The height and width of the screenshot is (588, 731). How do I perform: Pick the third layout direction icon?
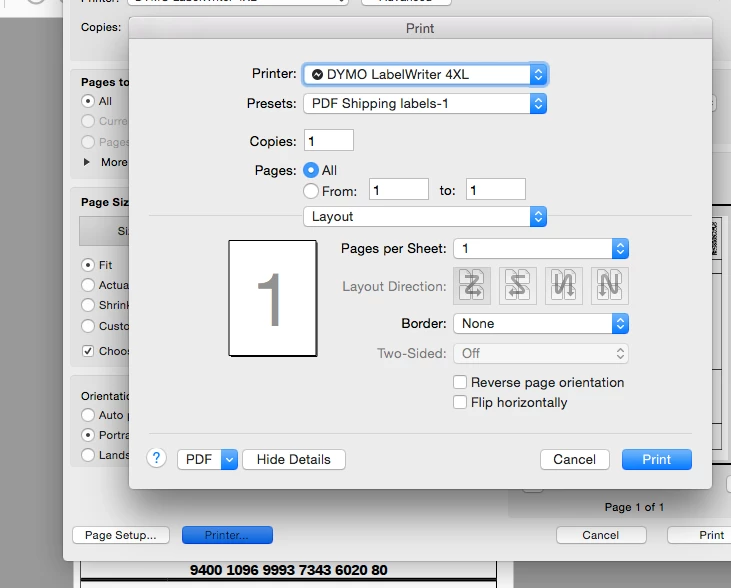click(564, 286)
